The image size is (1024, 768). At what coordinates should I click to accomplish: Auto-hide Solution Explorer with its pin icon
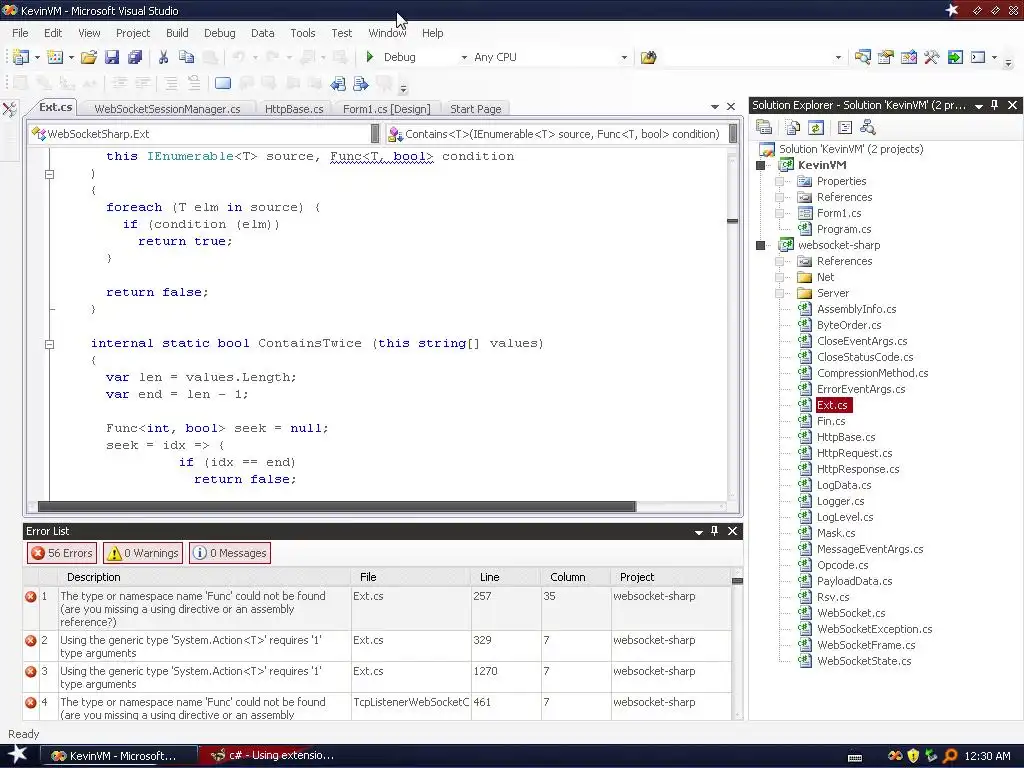pyautogui.click(x=995, y=105)
